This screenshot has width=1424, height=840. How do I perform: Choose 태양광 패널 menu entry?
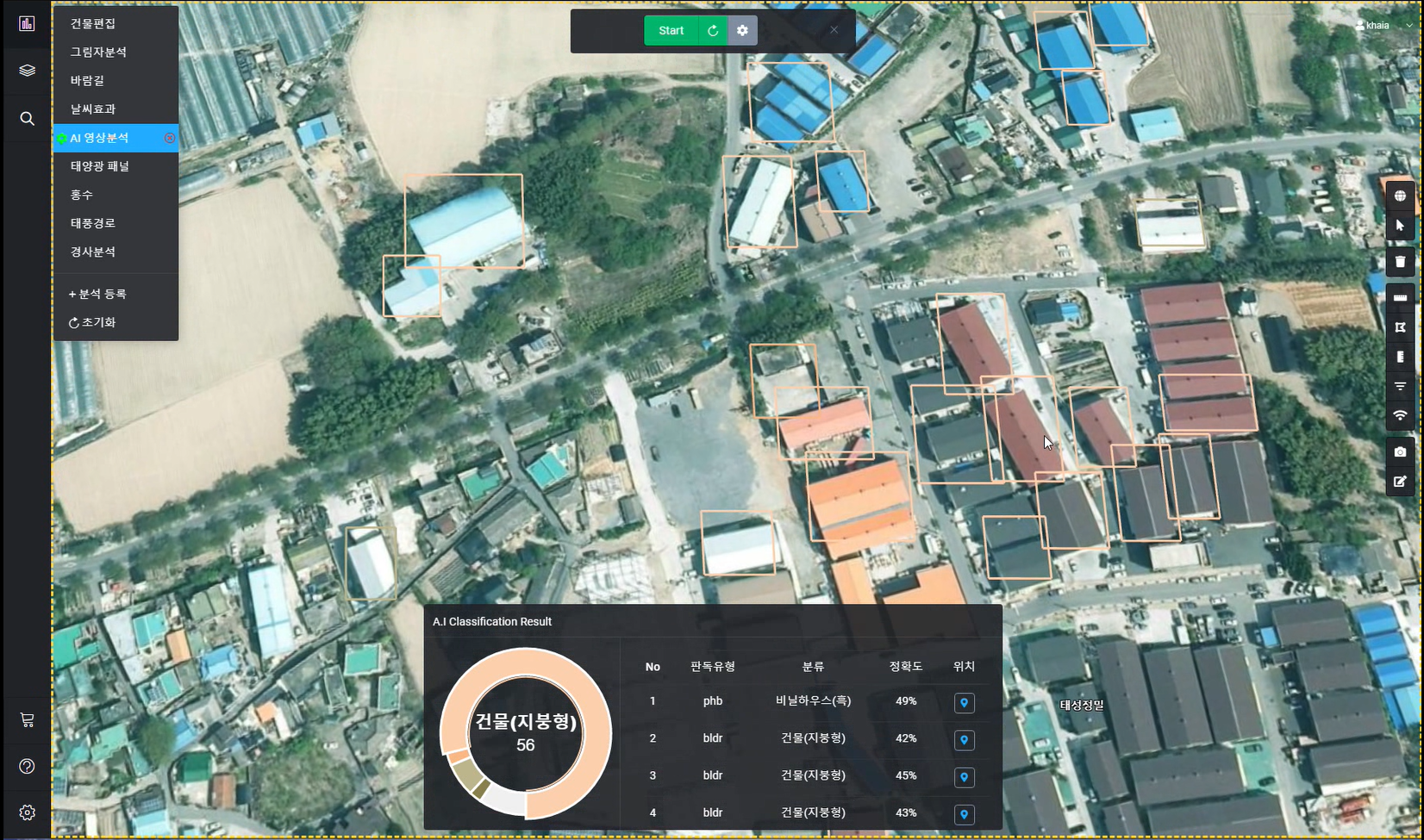100,166
